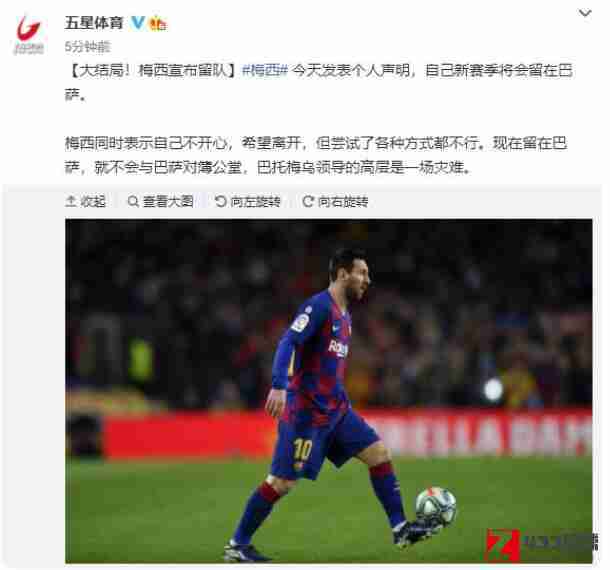Expand the post options chevron menu

(x=585, y=14)
